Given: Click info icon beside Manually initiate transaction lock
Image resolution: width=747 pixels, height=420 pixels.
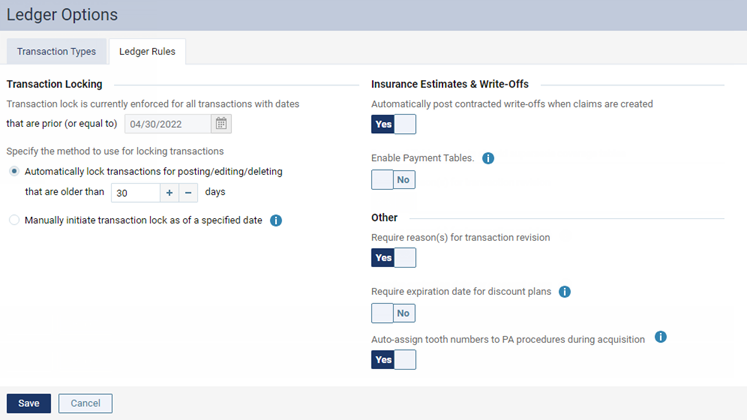Looking at the screenshot, I should pyautogui.click(x=276, y=220).
